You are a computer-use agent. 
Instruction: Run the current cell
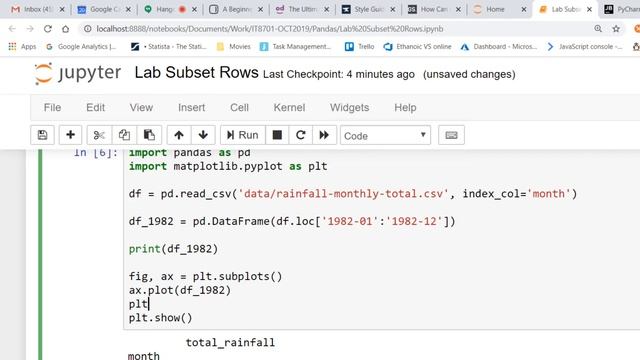pos(242,135)
